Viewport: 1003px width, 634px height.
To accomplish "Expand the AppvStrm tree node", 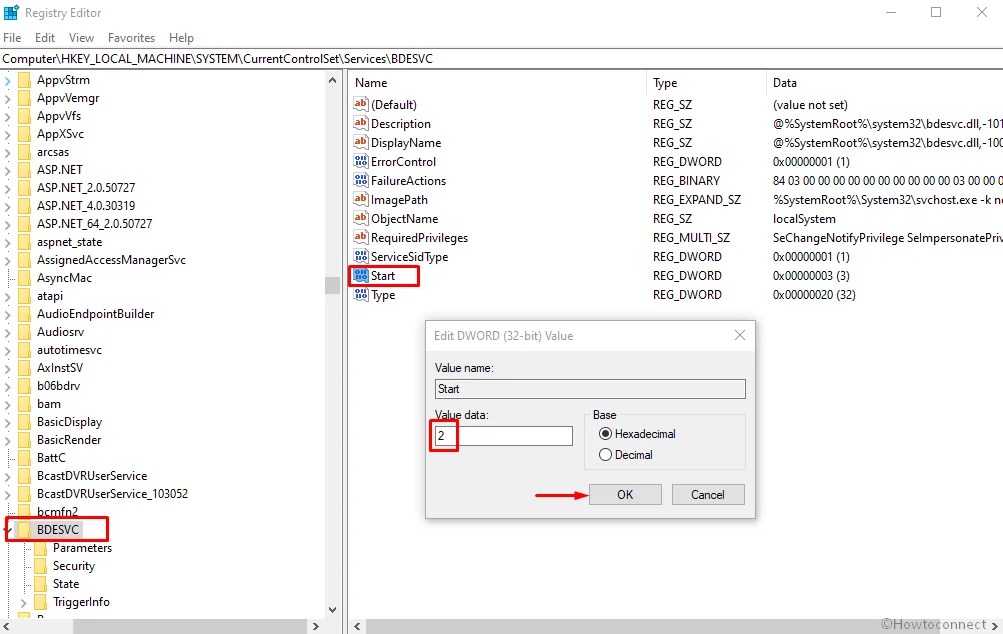I will pos(8,79).
